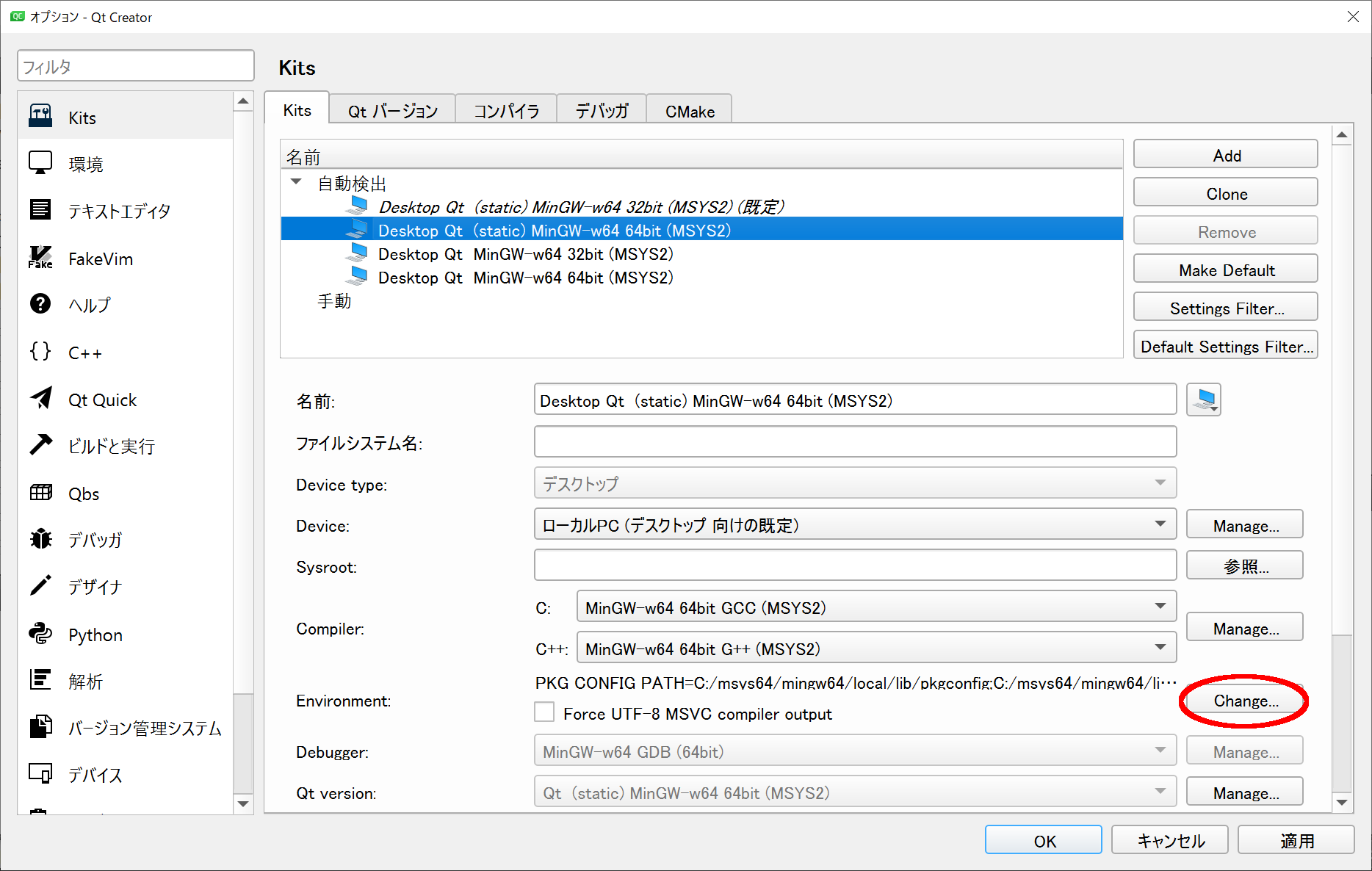Open Default Settings Filter... dialog

[x=1226, y=346]
